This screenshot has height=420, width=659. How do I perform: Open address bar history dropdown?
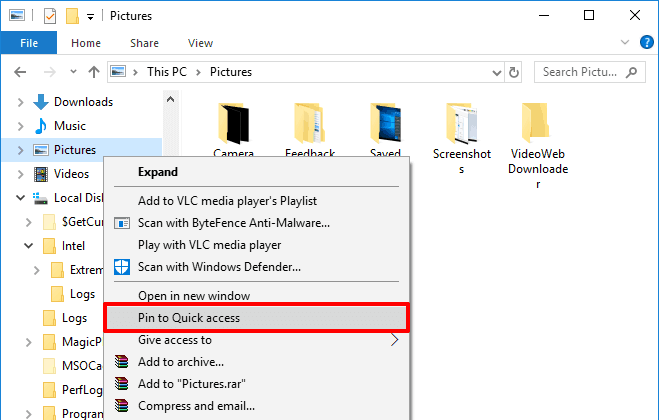[496, 72]
